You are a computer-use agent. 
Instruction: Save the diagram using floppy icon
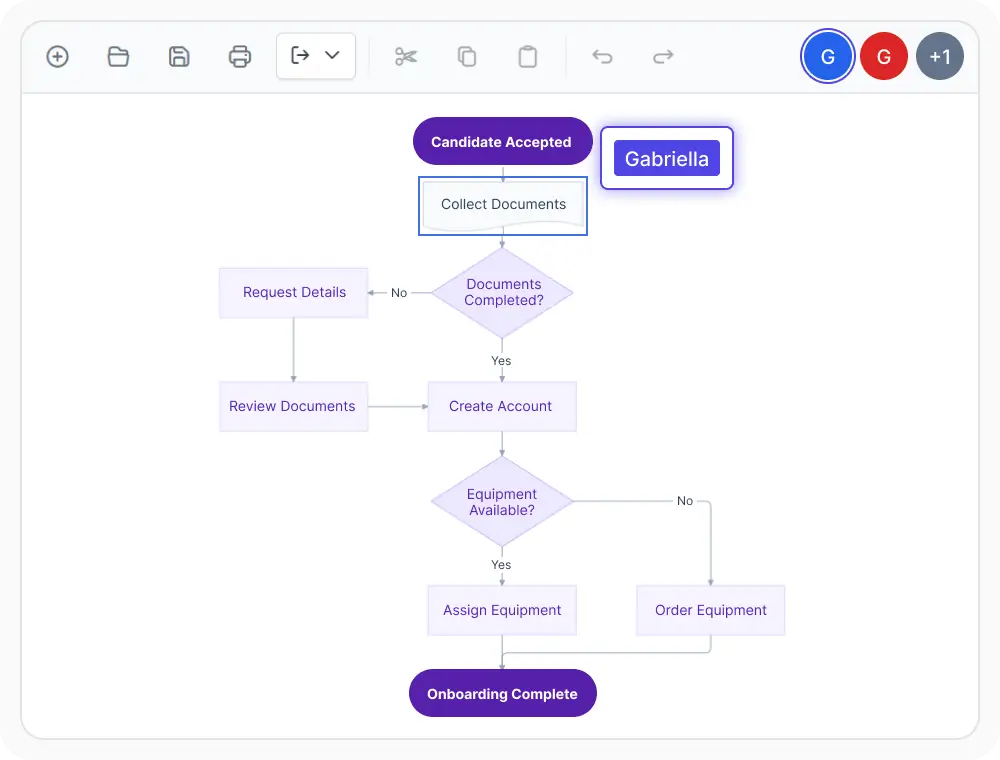179,57
